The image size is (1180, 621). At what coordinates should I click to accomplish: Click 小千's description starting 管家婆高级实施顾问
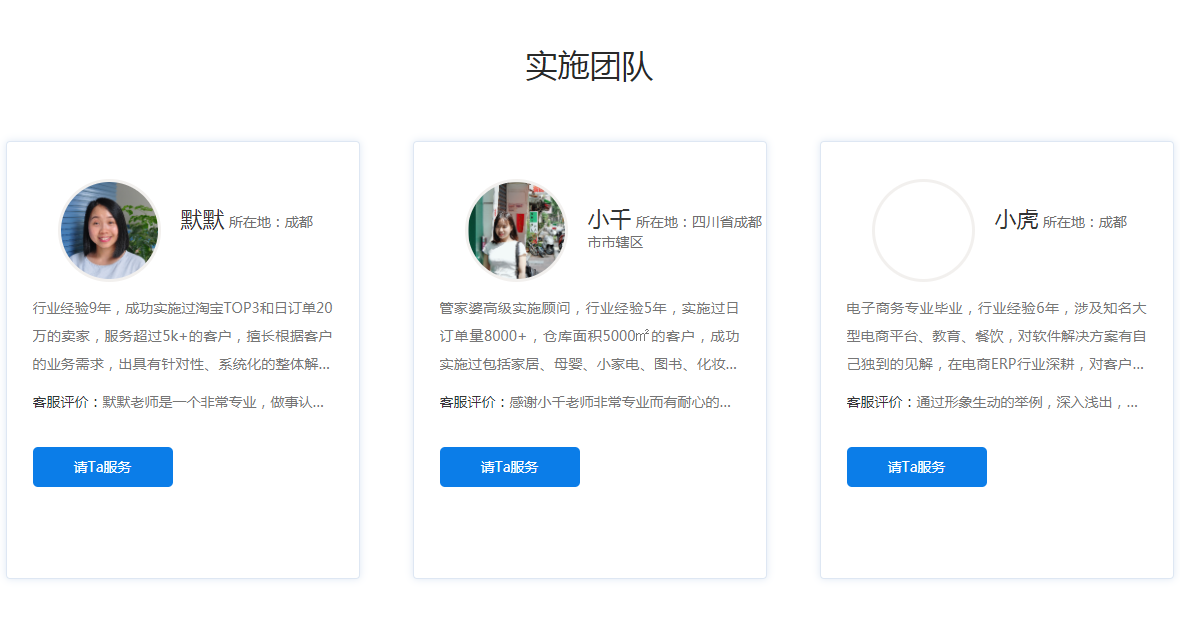[x=589, y=336]
